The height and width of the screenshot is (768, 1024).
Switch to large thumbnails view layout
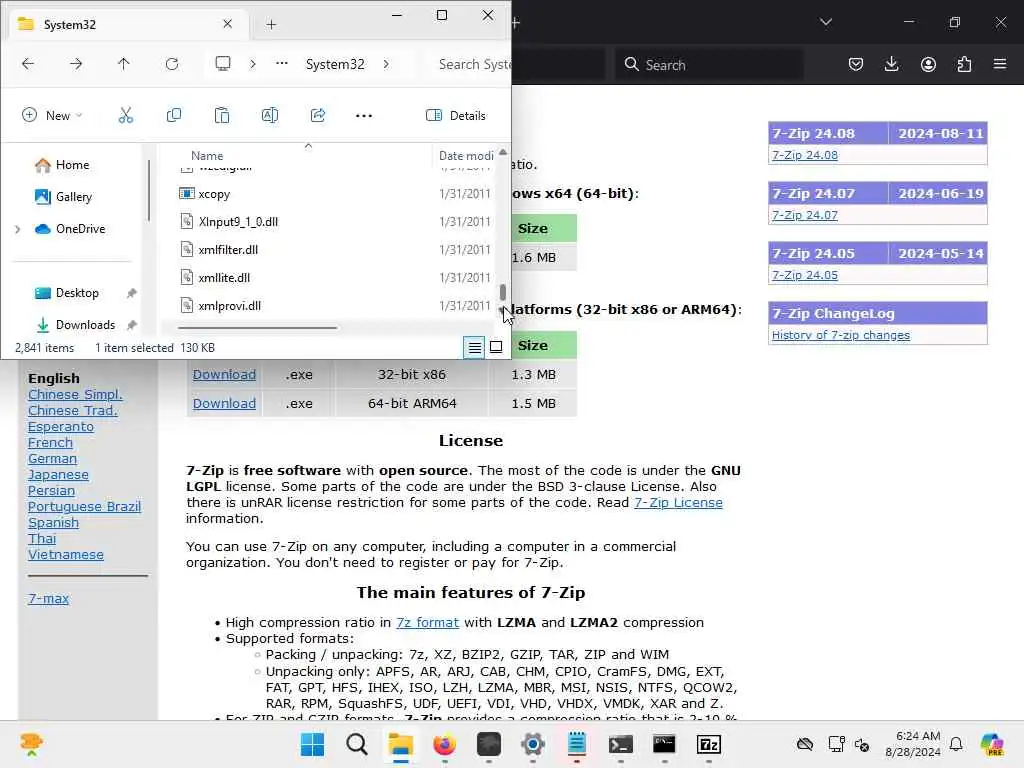tap(496, 347)
